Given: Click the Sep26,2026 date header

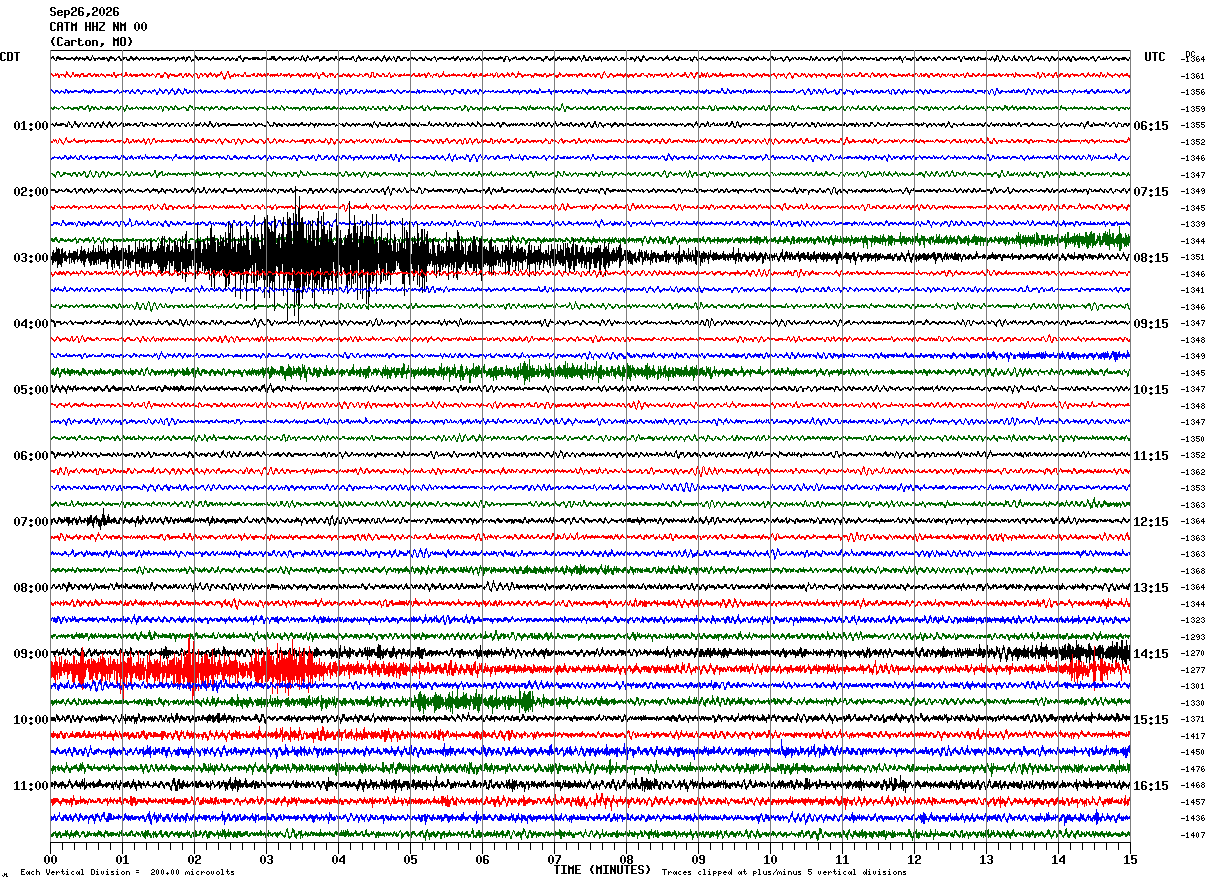Looking at the screenshot, I should [84, 12].
